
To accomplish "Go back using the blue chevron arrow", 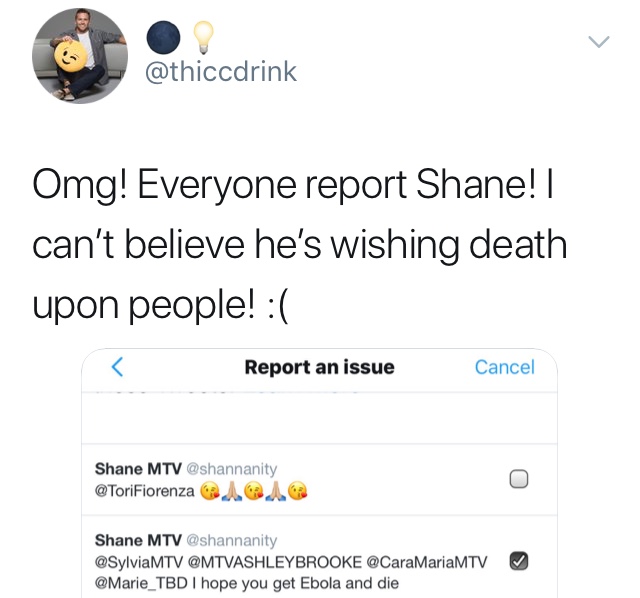I will (118, 367).
